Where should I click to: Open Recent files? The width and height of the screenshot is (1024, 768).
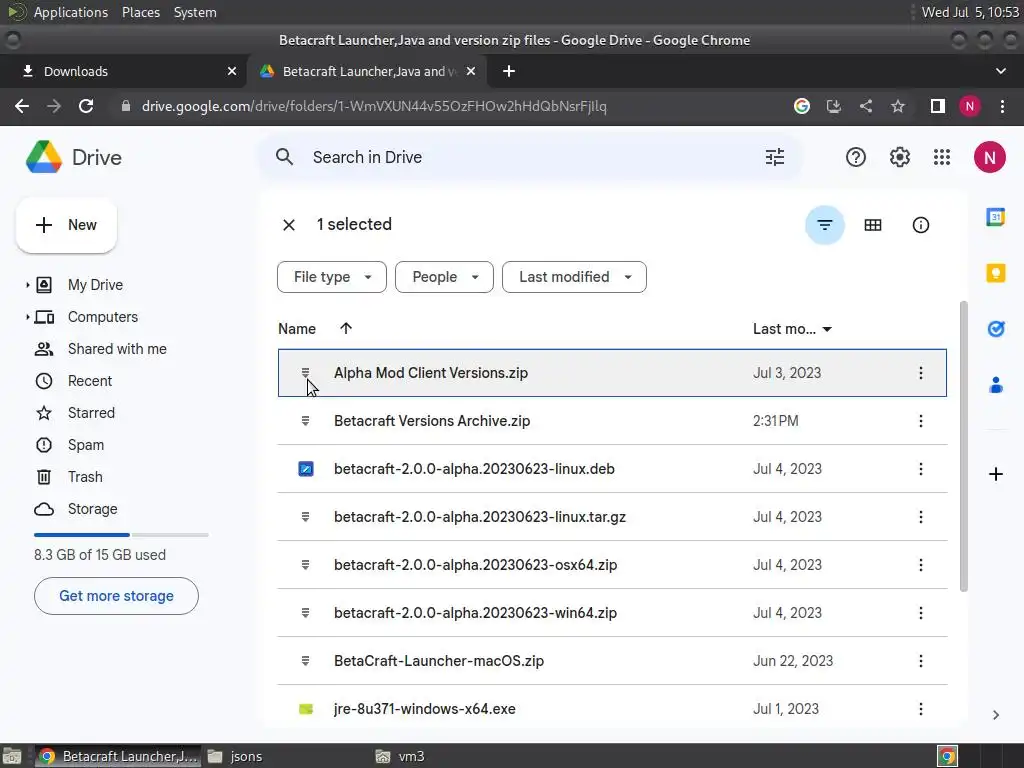[89, 381]
